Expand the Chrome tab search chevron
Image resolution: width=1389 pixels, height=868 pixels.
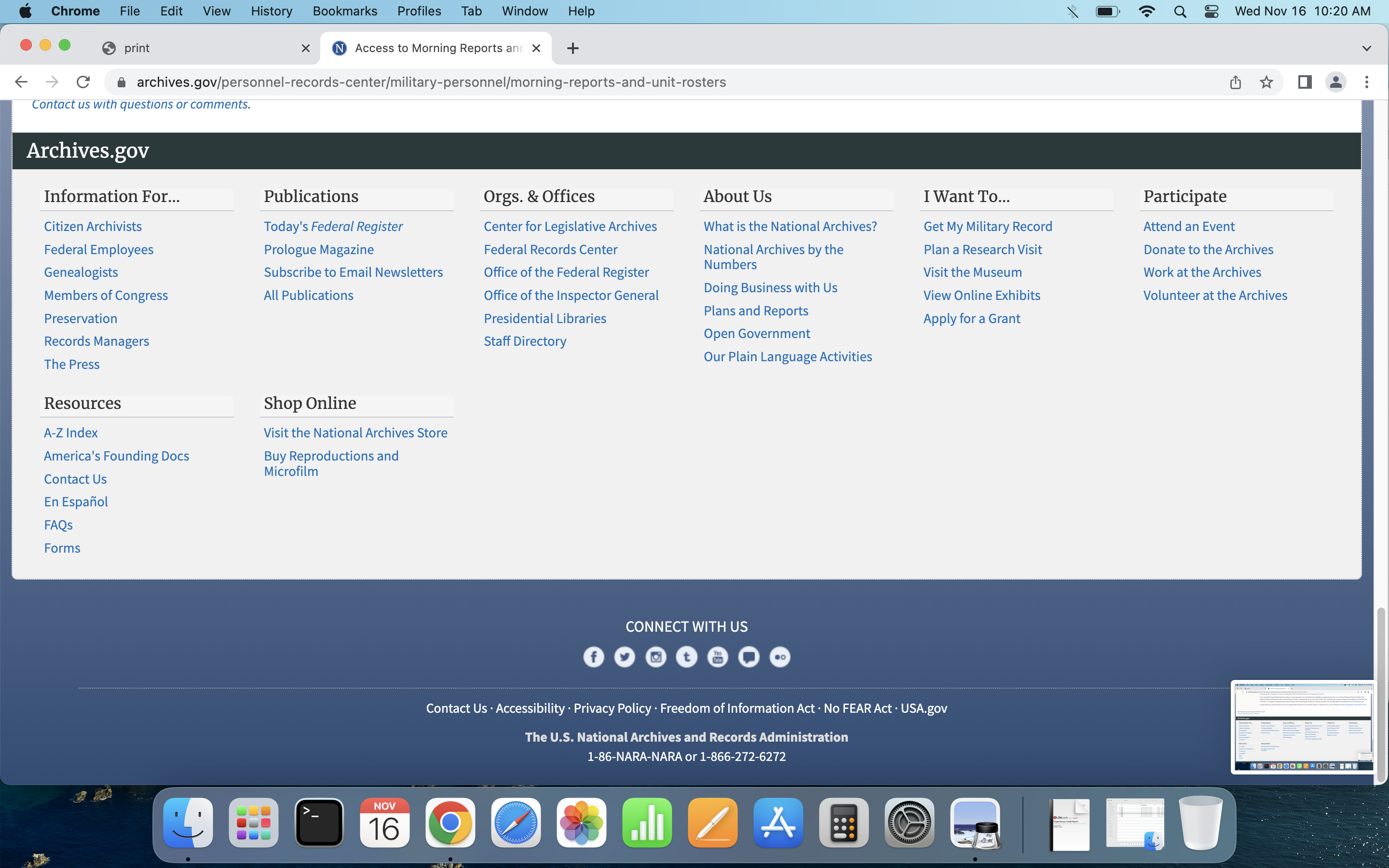pyautogui.click(x=1366, y=48)
